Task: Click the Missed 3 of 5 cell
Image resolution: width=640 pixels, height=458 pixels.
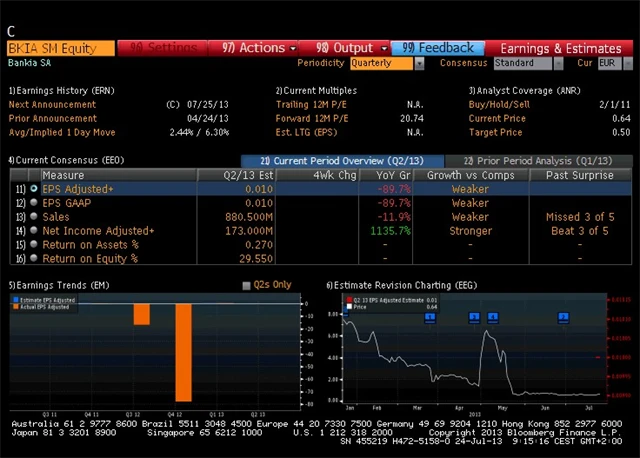Action: pos(580,217)
